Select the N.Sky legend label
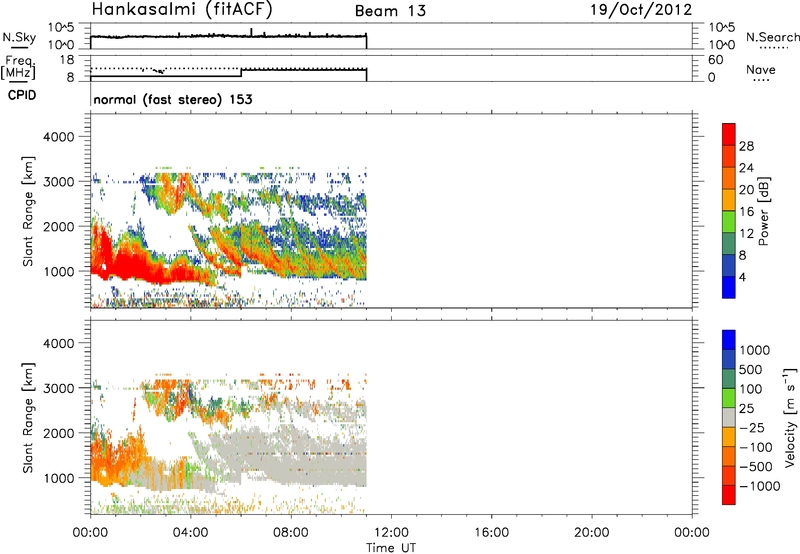The image size is (800, 554). click(x=19, y=37)
